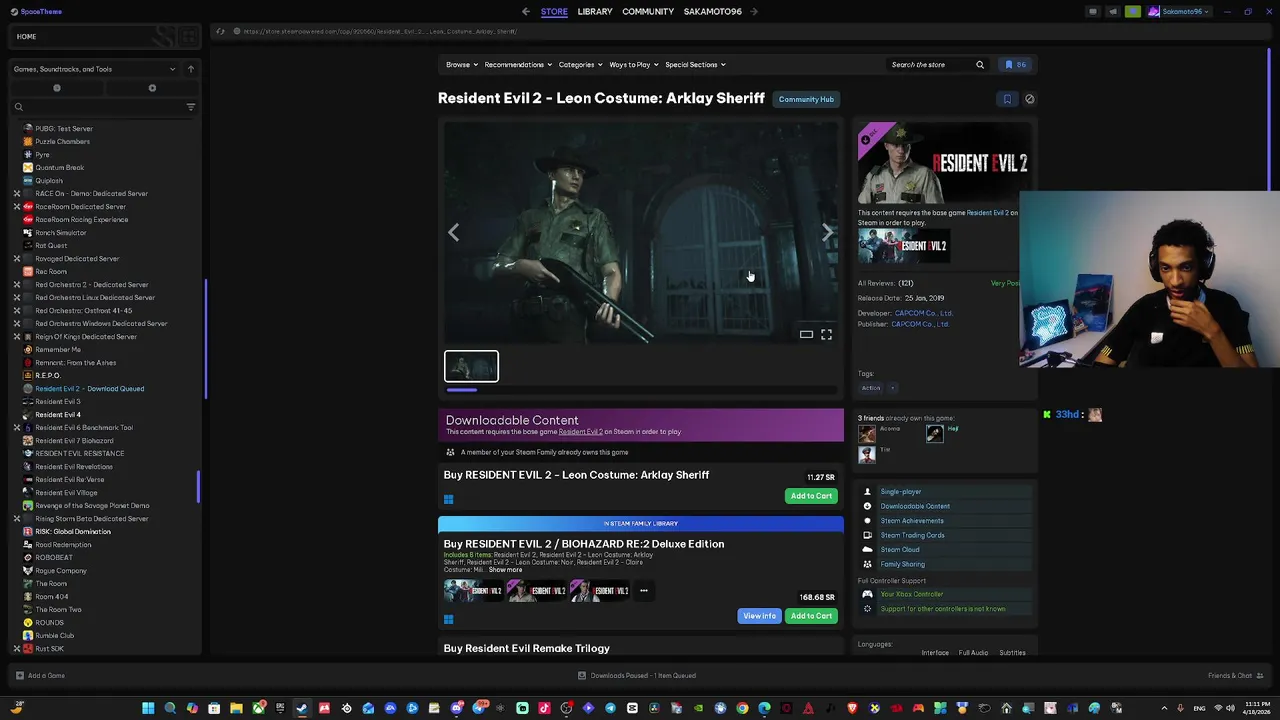Click the store search magnifier icon

pos(980,65)
